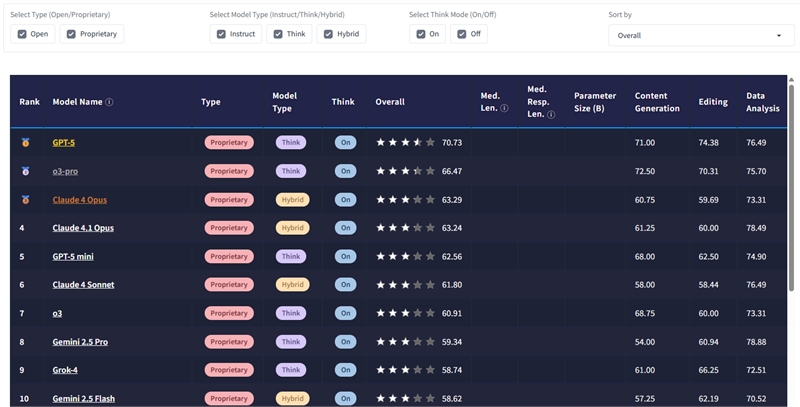Click the overall score 63.24
This screenshot has width=800, height=407.
[x=452, y=228]
